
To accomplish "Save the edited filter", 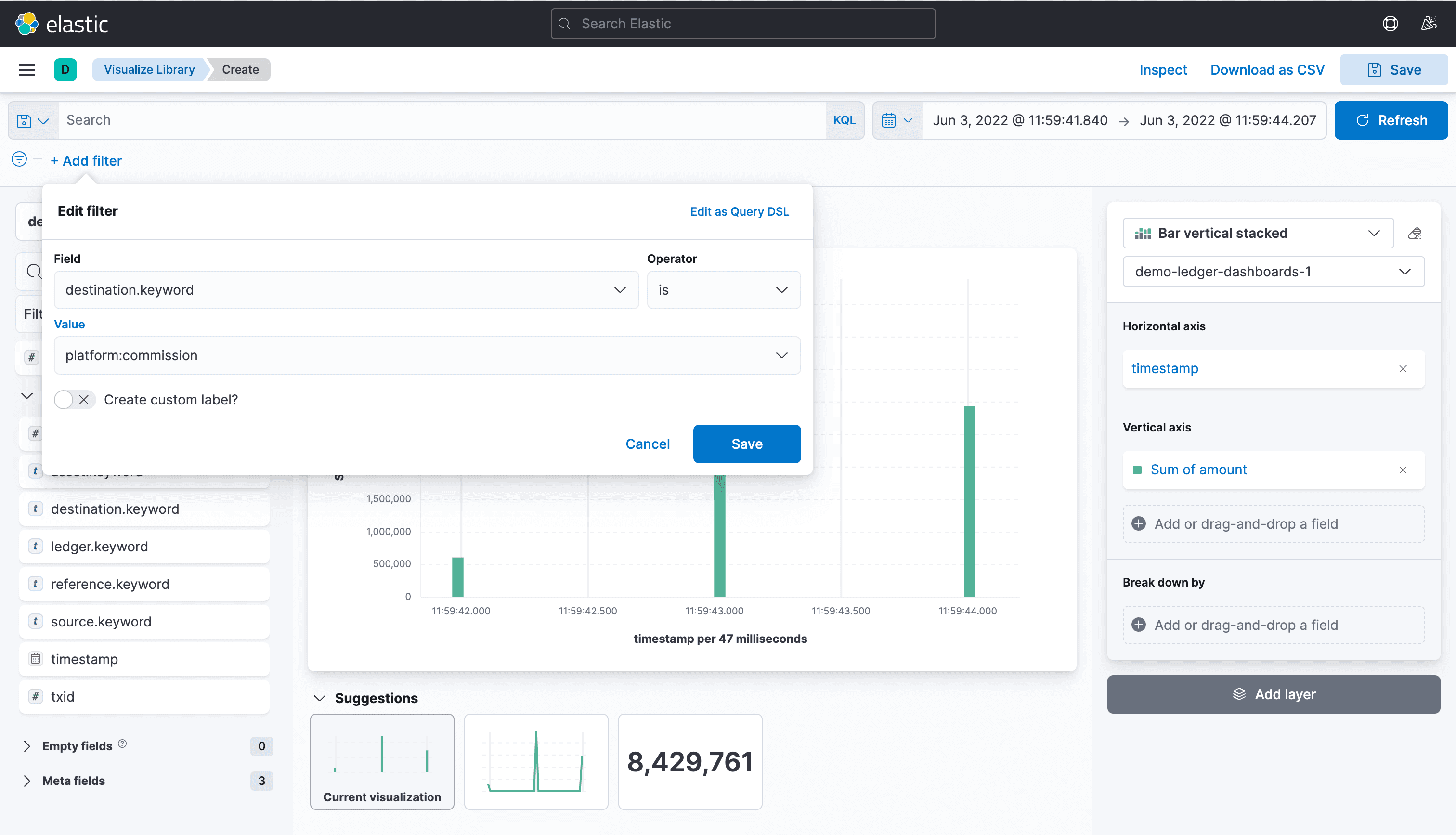I will (746, 444).
